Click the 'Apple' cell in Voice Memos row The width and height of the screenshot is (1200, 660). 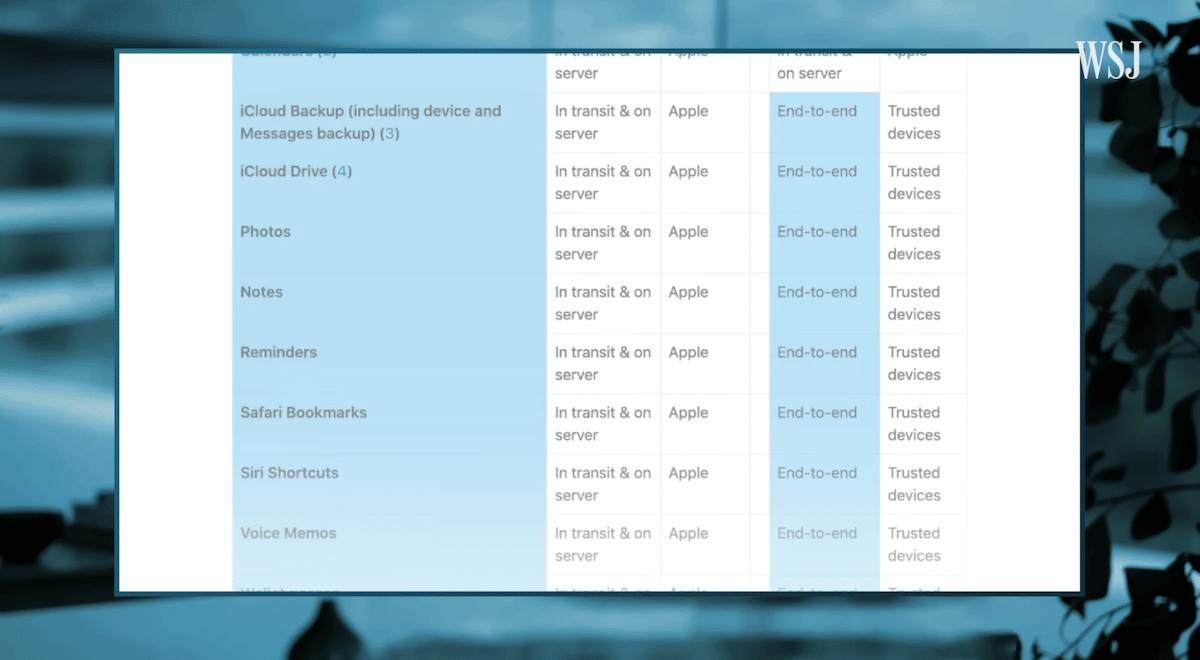coord(688,533)
